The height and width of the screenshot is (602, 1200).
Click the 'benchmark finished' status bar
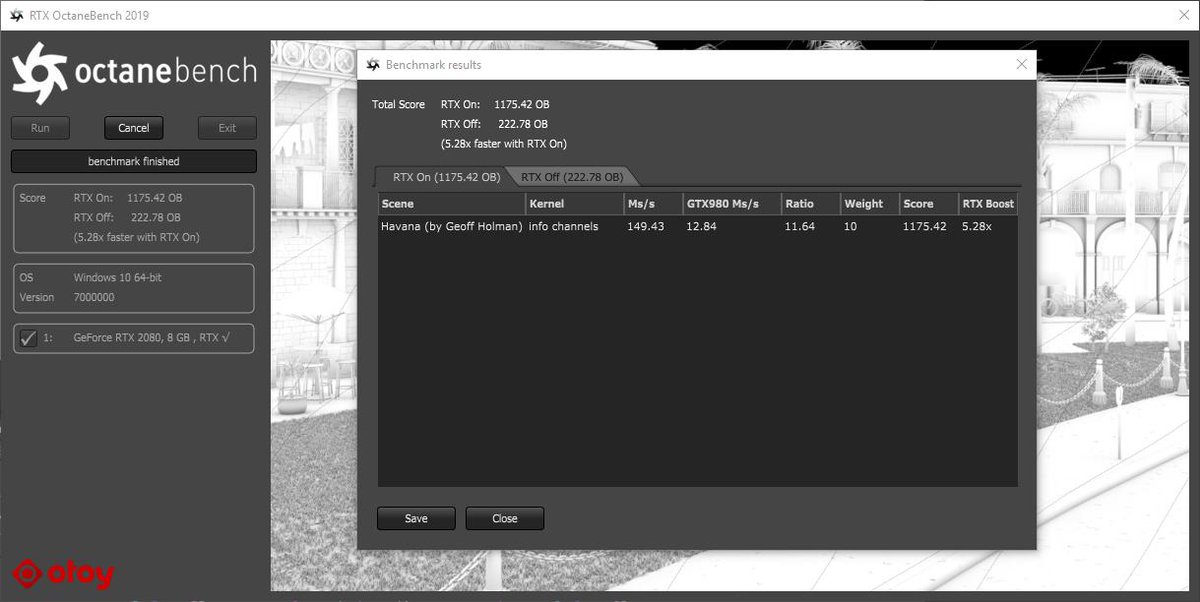(133, 161)
